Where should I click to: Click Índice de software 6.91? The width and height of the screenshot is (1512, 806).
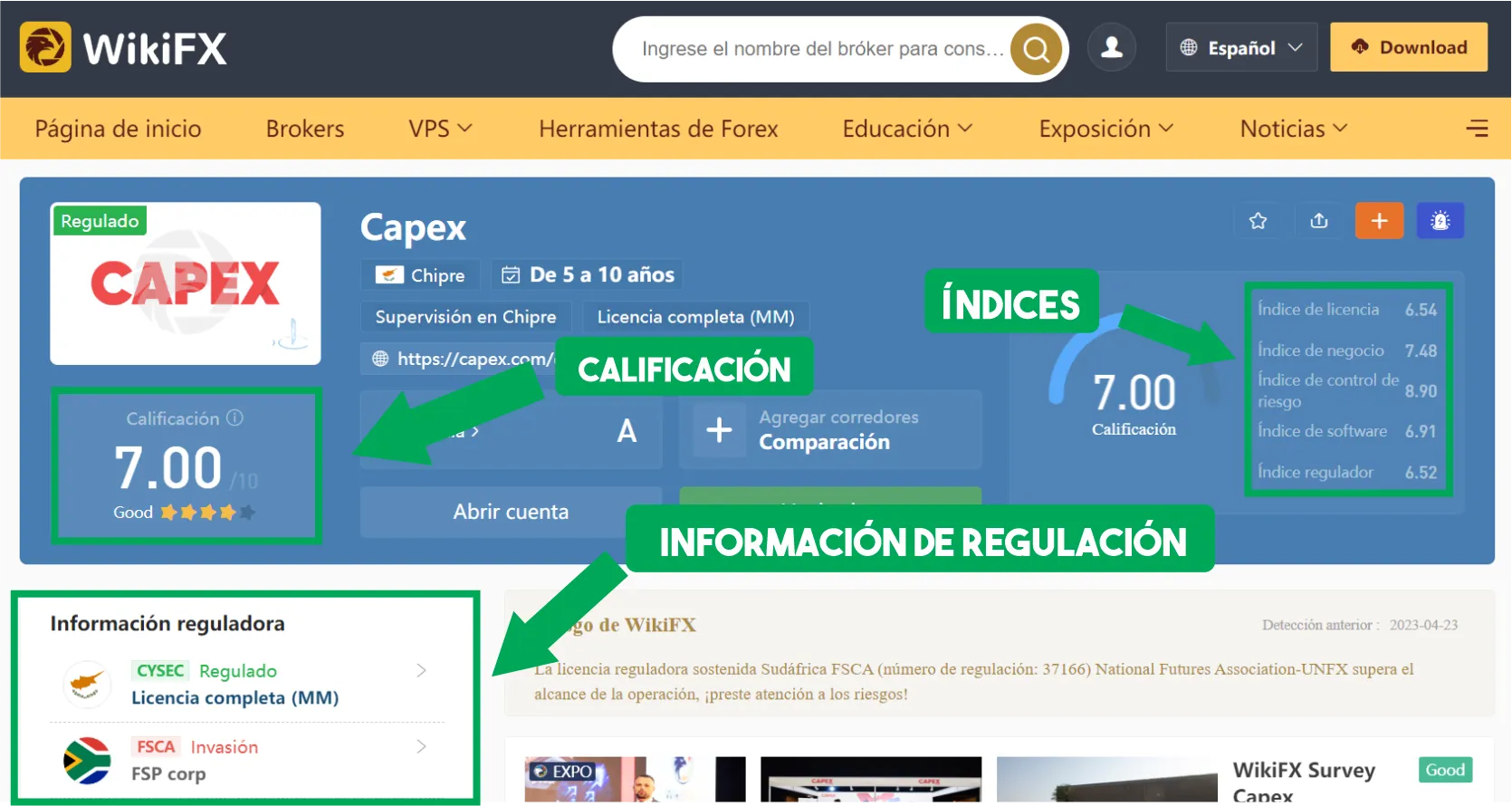(x=1347, y=431)
